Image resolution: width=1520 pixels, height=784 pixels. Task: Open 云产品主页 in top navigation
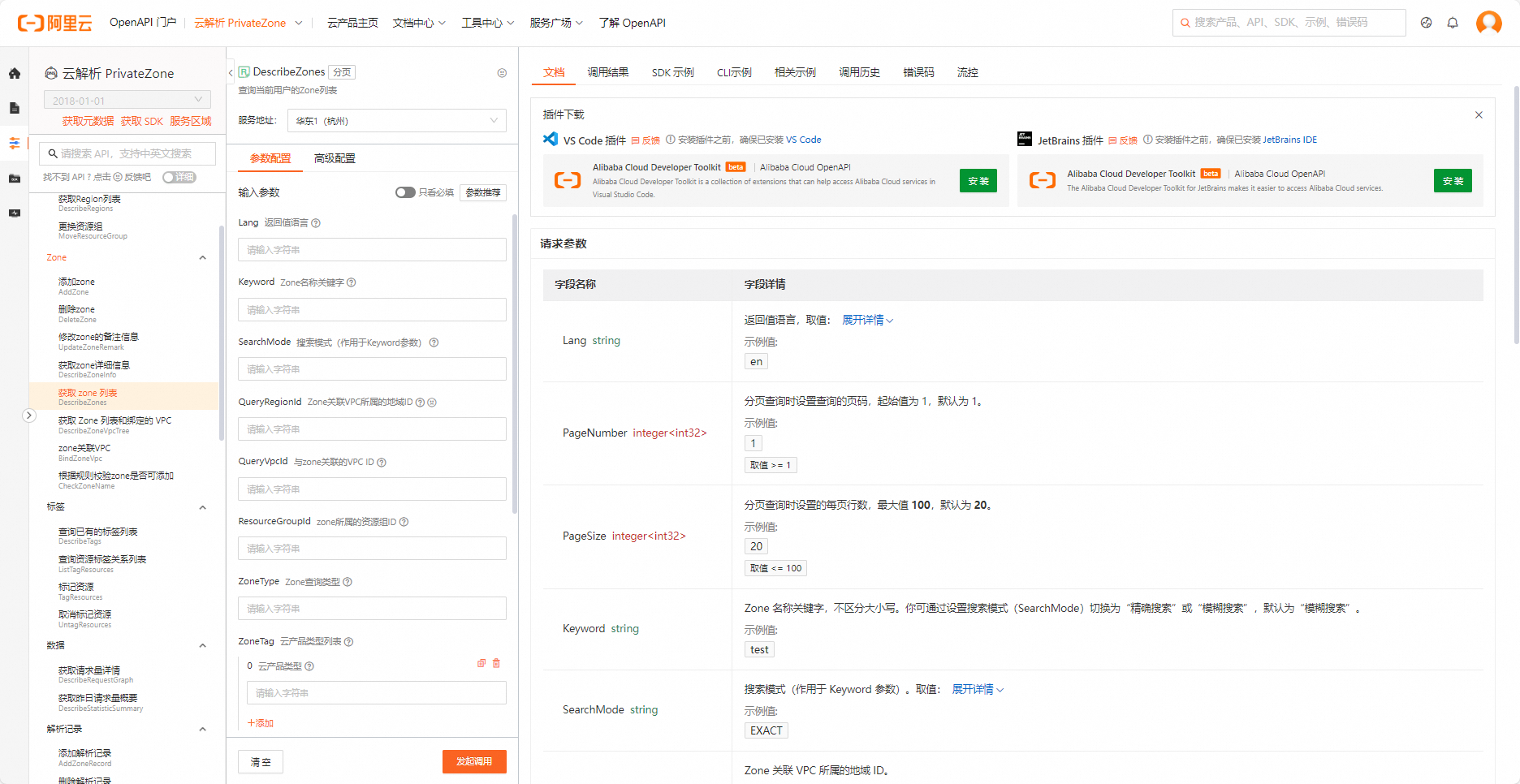click(x=352, y=23)
